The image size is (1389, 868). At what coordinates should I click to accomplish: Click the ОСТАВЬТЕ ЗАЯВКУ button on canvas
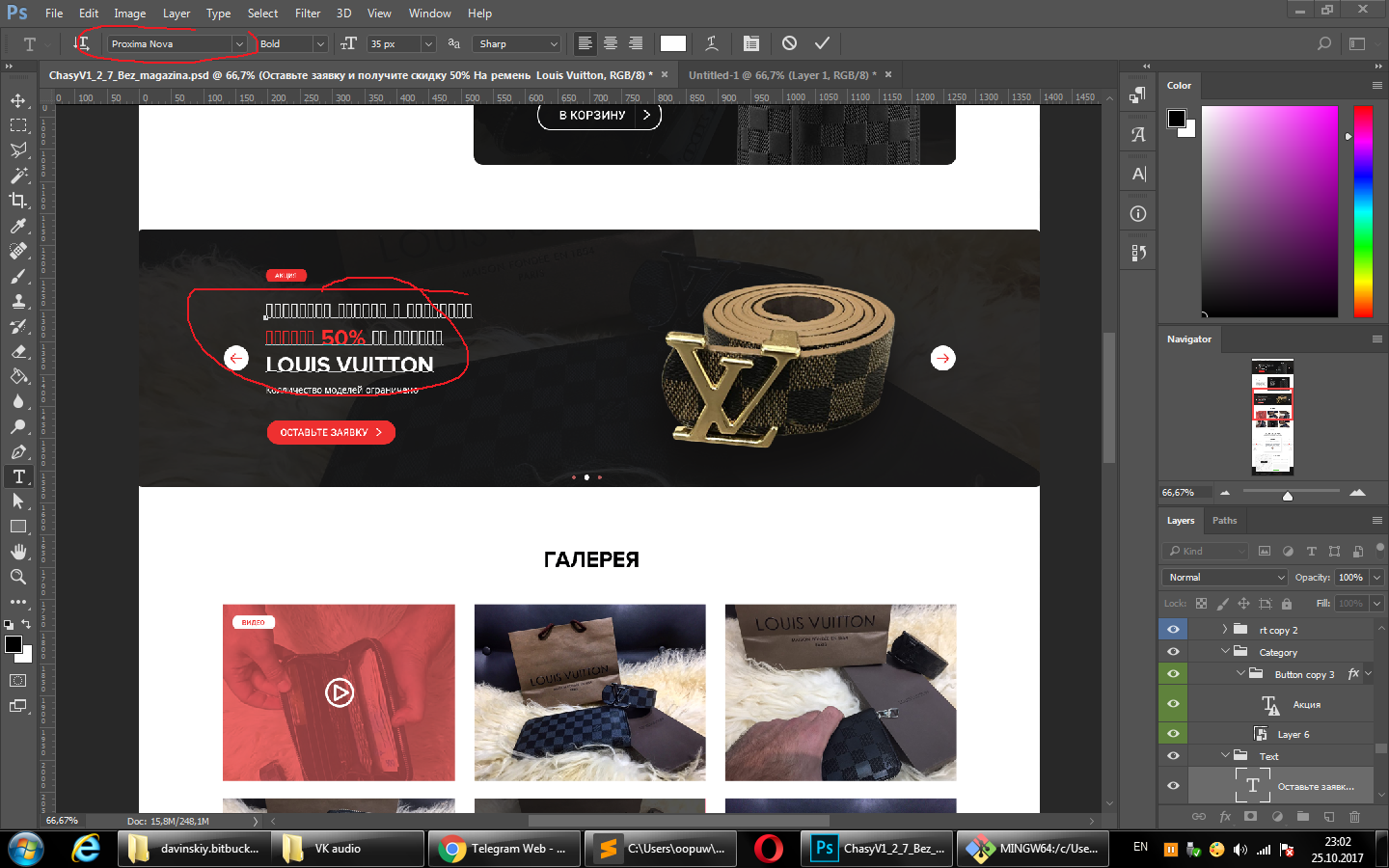[331, 432]
